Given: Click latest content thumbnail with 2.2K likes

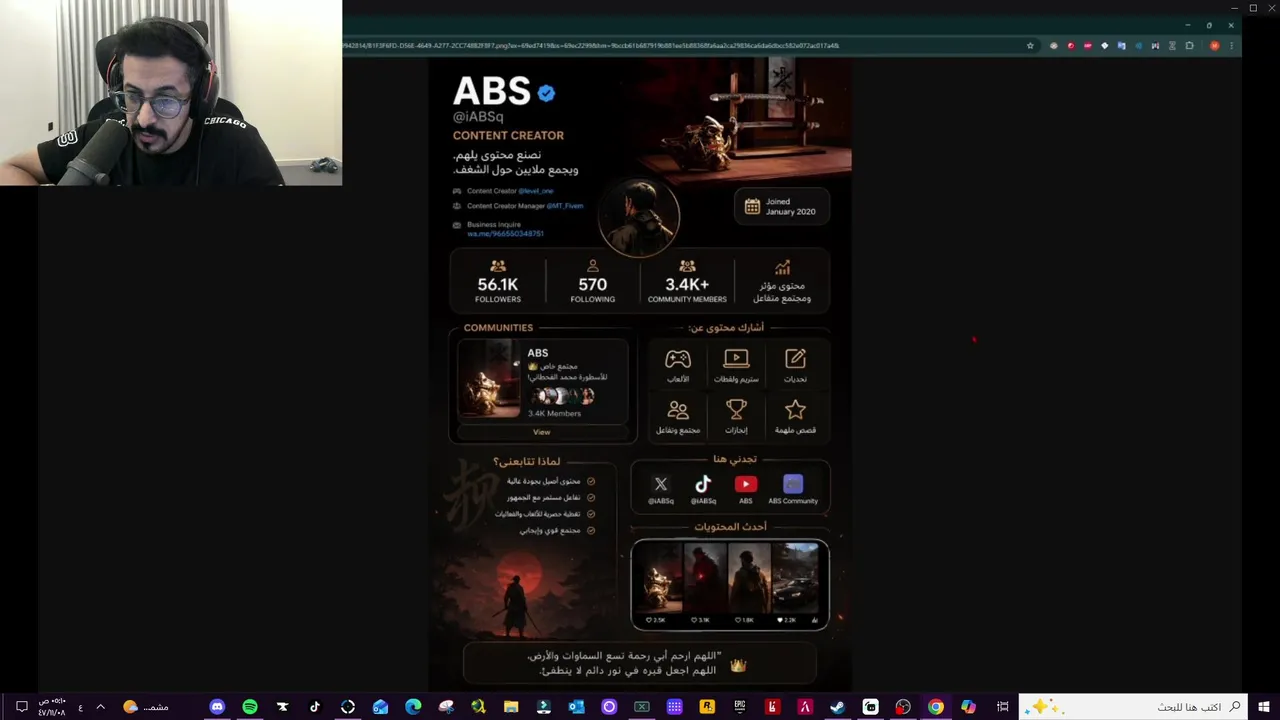Looking at the screenshot, I should (797, 577).
